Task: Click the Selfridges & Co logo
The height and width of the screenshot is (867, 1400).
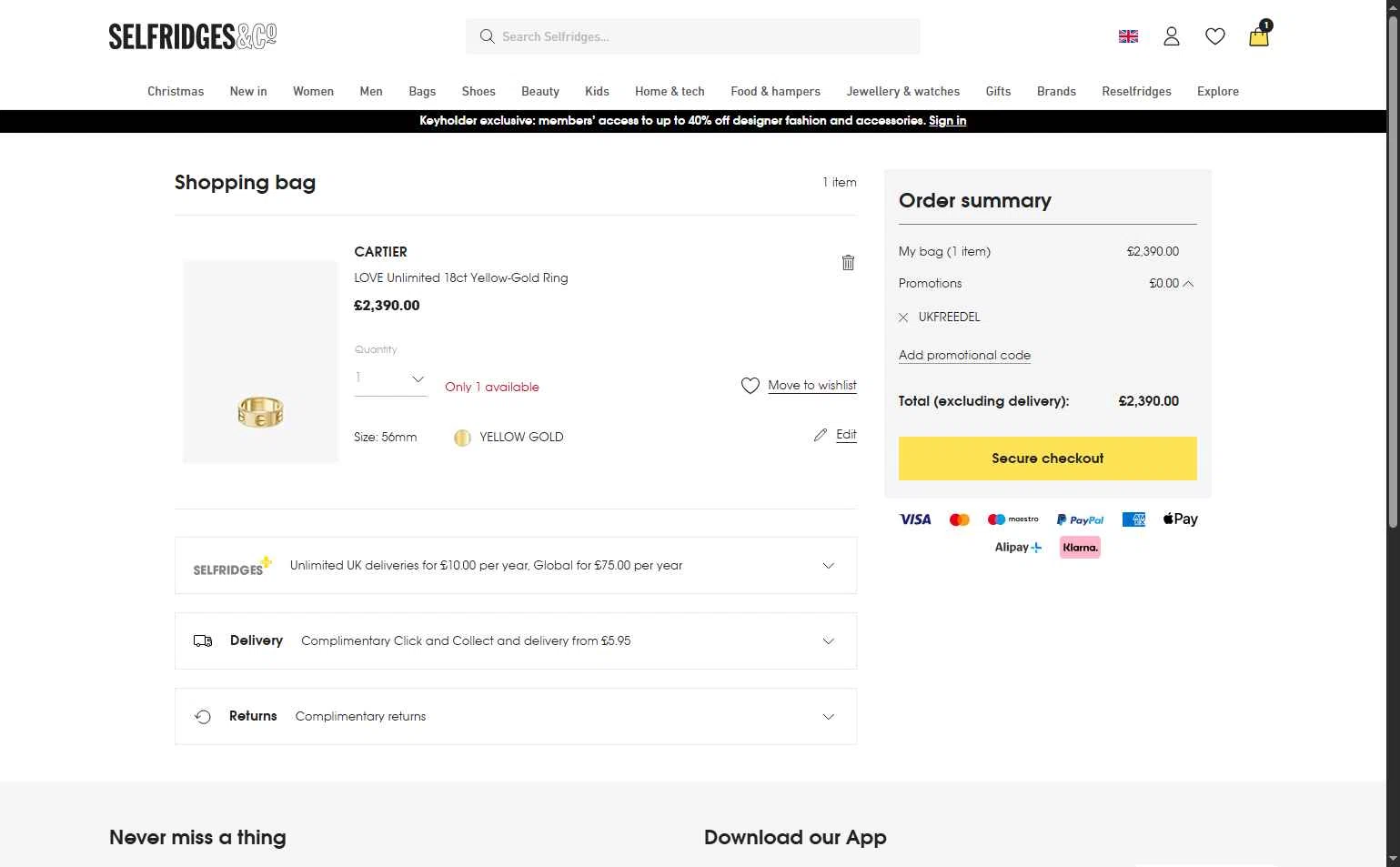Action: point(193,36)
